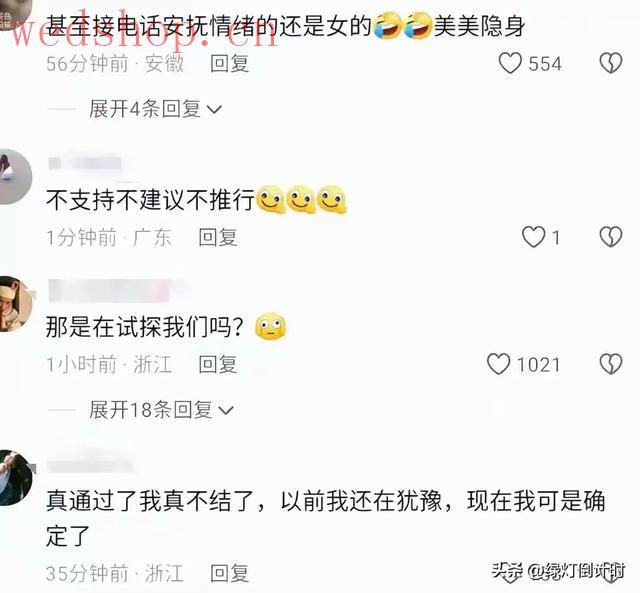Like the comment with 554 likes
This screenshot has width=640, height=593.
pyautogui.click(x=510, y=64)
